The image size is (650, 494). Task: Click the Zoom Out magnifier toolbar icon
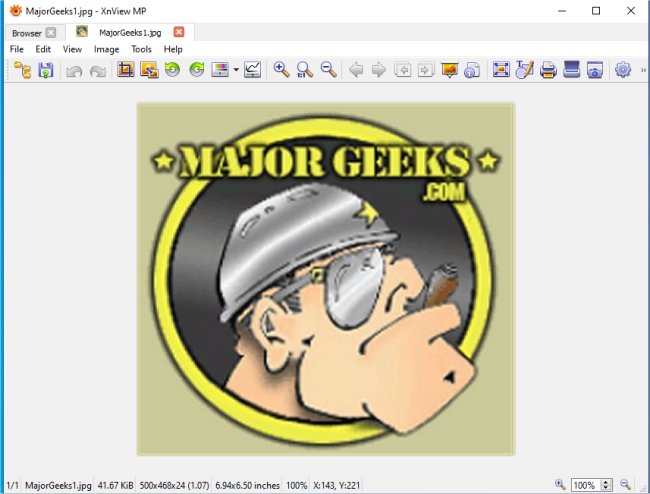pyautogui.click(x=329, y=70)
